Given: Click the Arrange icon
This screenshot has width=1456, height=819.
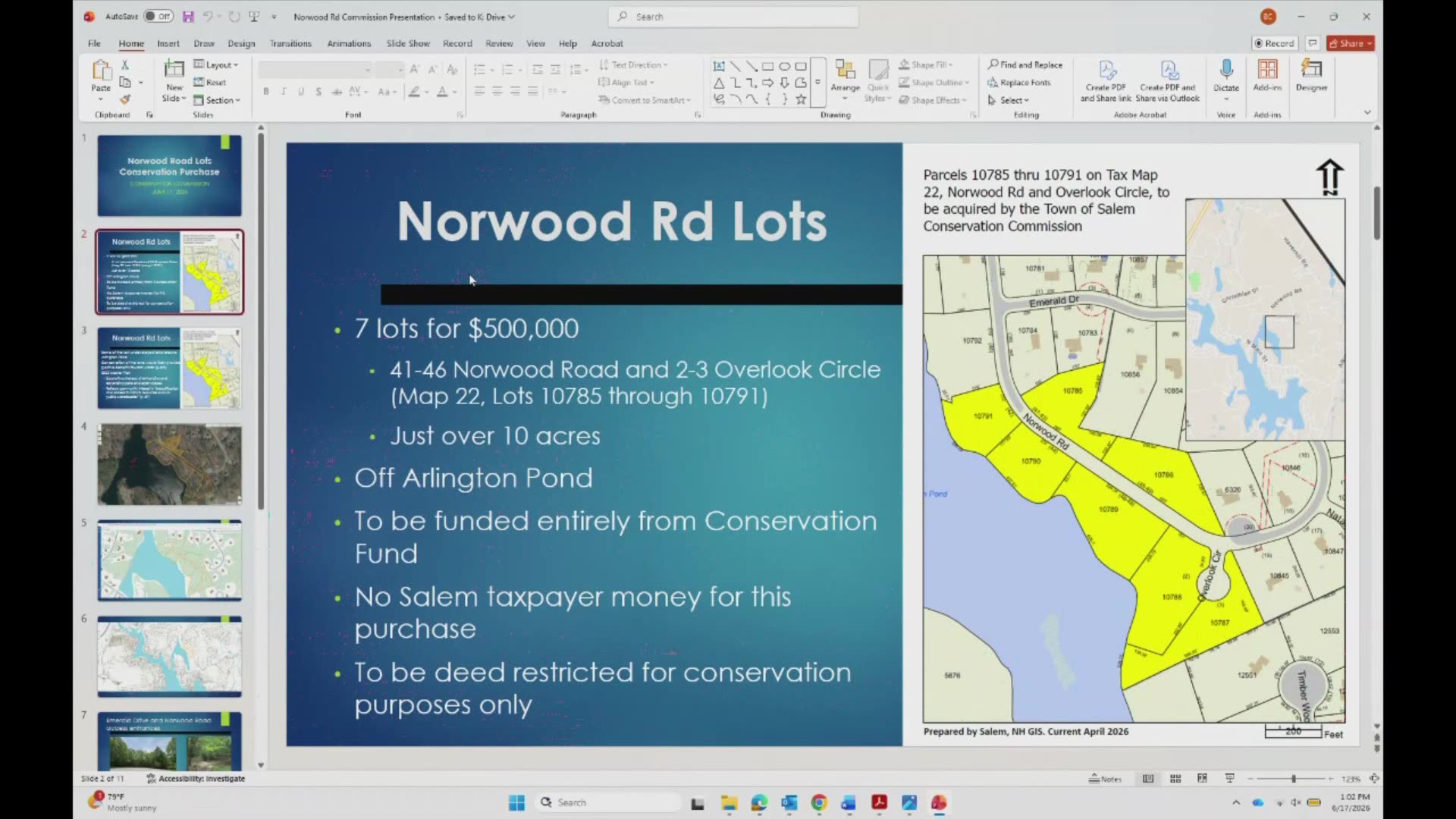Looking at the screenshot, I should [x=845, y=71].
